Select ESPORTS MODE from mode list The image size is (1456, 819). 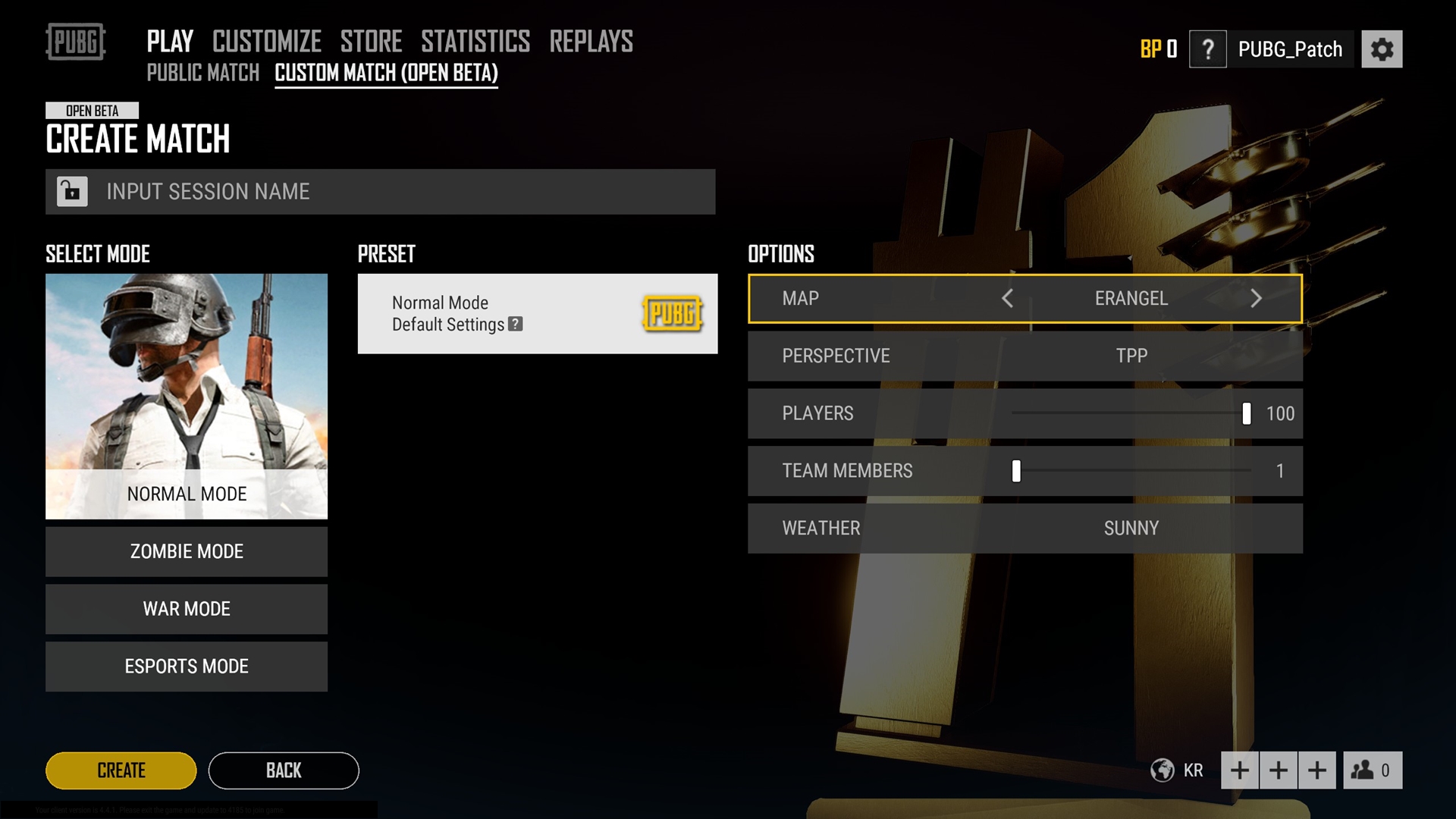coord(186,665)
